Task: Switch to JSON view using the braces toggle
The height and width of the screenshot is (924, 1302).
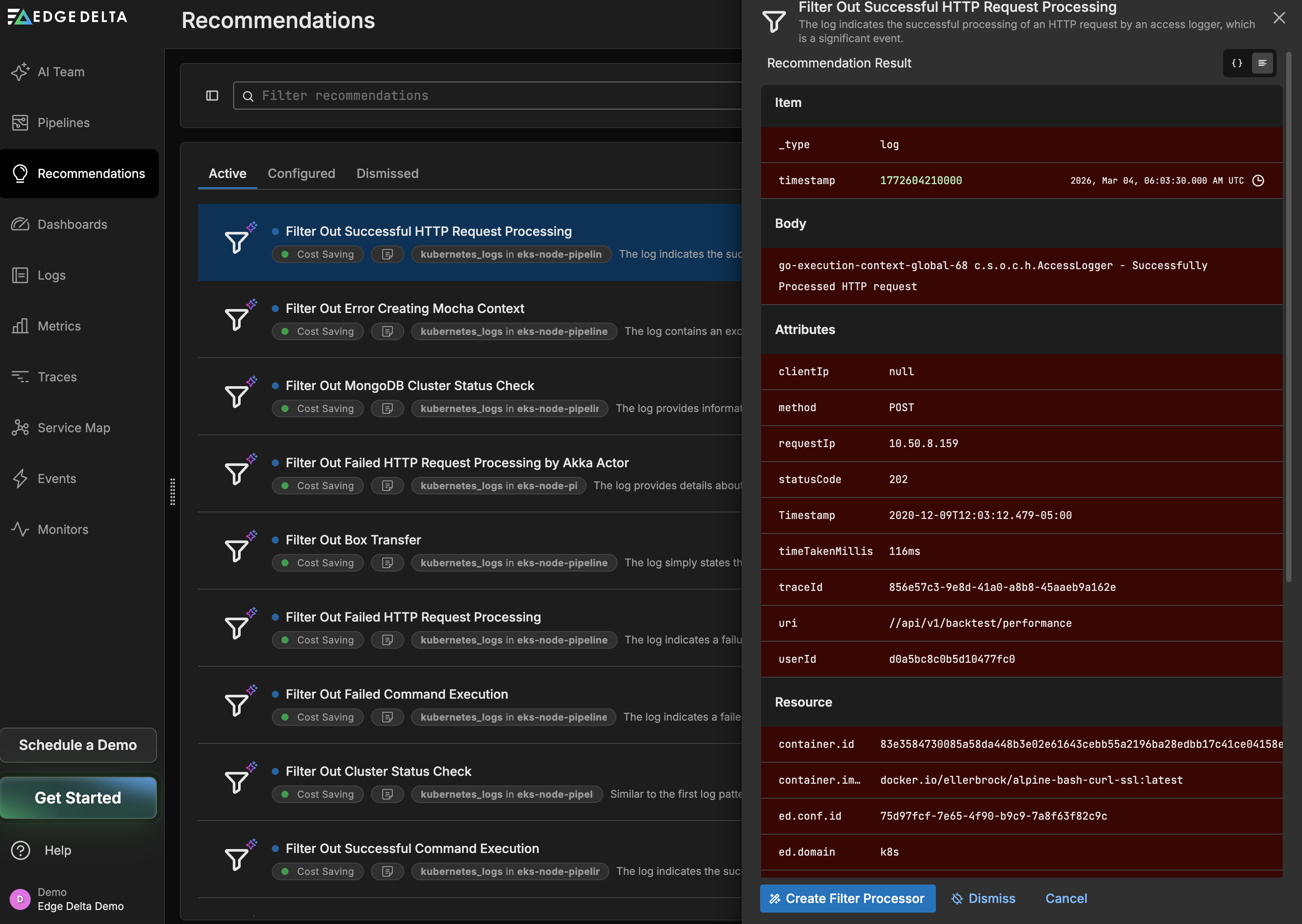Action: (x=1237, y=63)
